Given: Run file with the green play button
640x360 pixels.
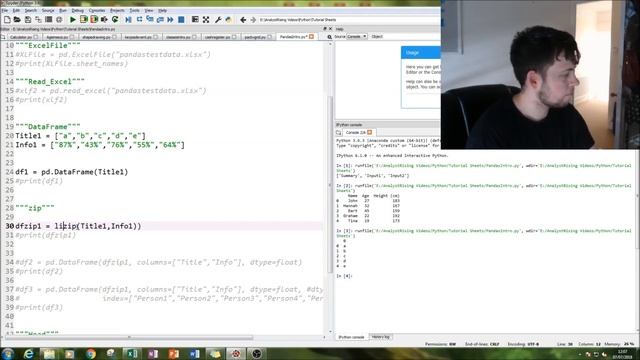Looking at the screenshot, I should tap(73, 20).
